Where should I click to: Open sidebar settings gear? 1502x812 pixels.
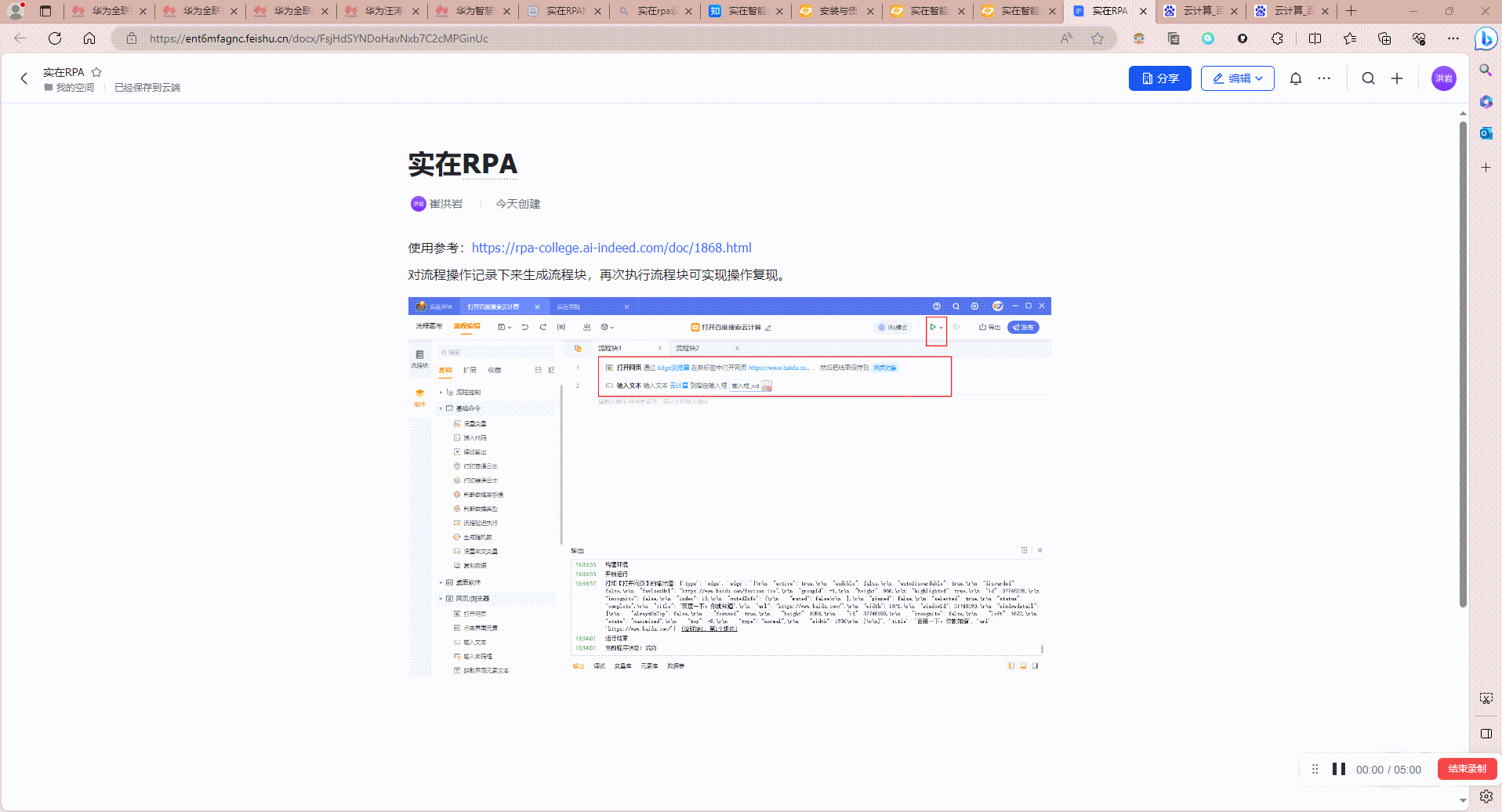[x=1486, y=796]
